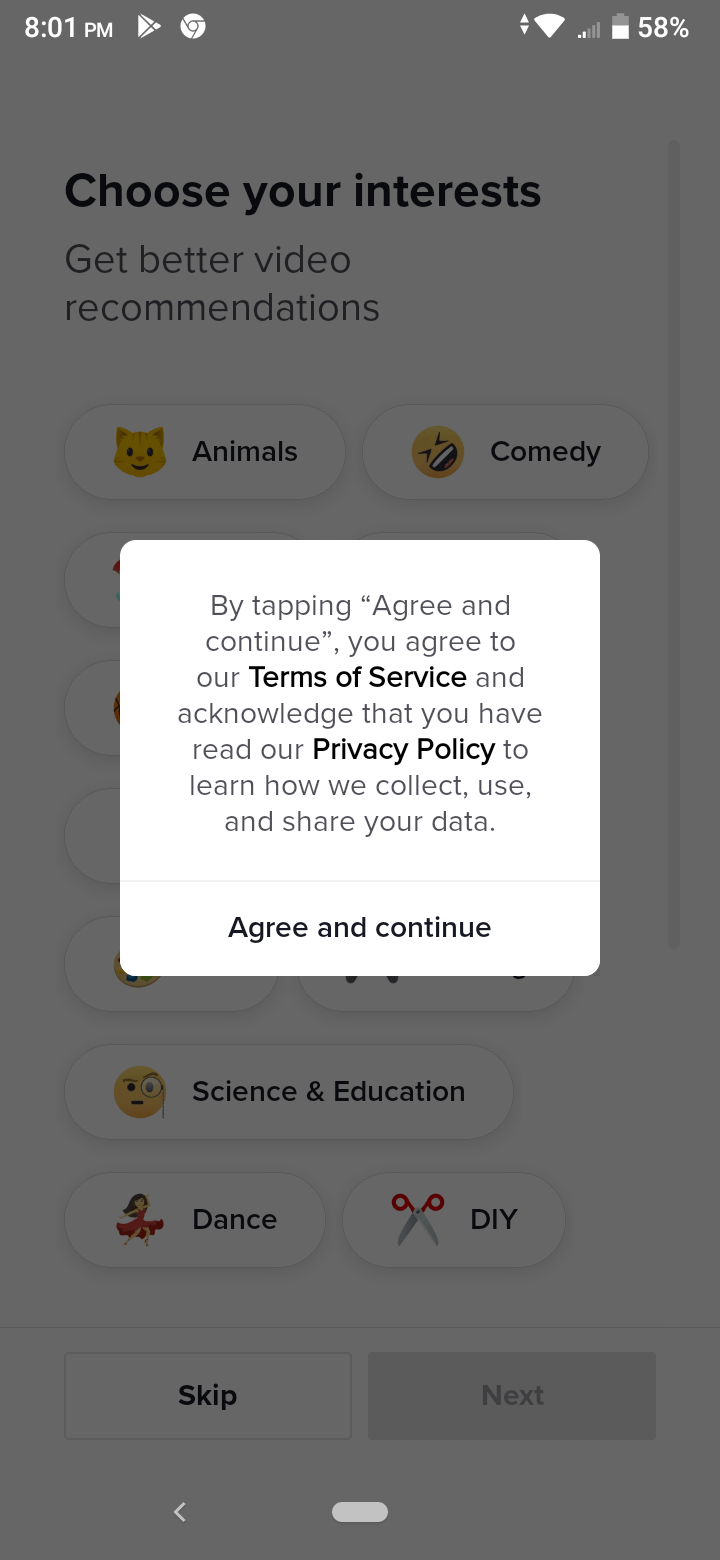The image size is (720, 1560).
Task: Select the Comedy interest chip
Action: pyautogui.click(x=505, y=452)
